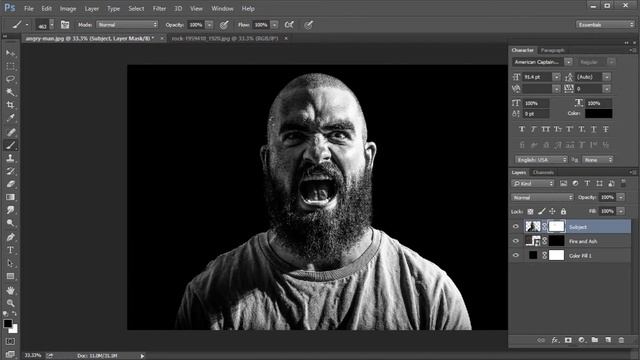640x360 pixels.
Task: Link layers icon in Layers footer
Action: pyautogui.click(x=541, y=340)
